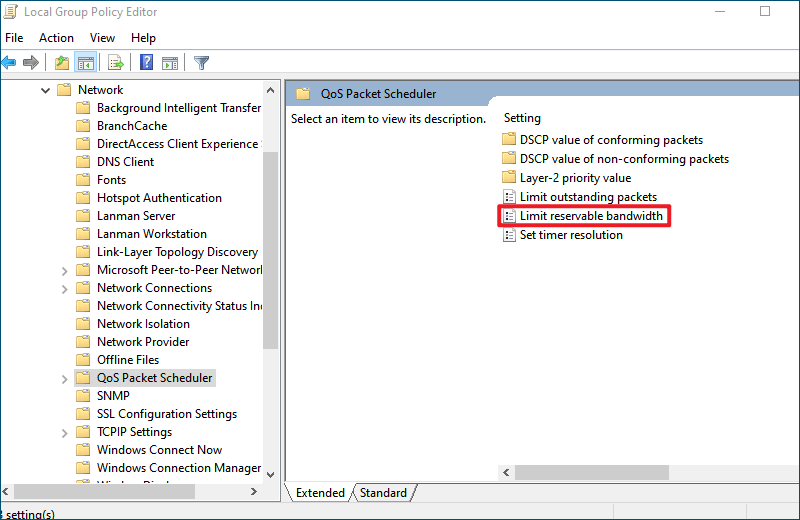Select Lanman Workstation tree item

[x=152, y=234]
